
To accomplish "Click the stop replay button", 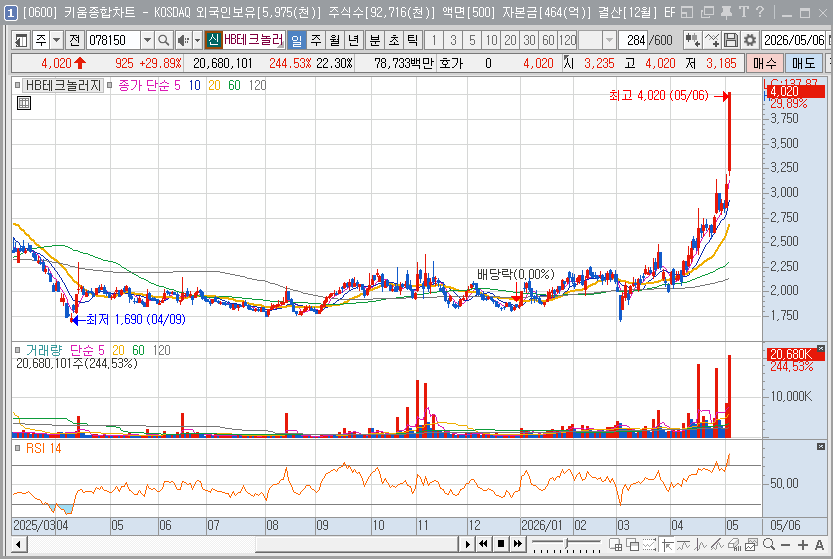I will point(500,544).
